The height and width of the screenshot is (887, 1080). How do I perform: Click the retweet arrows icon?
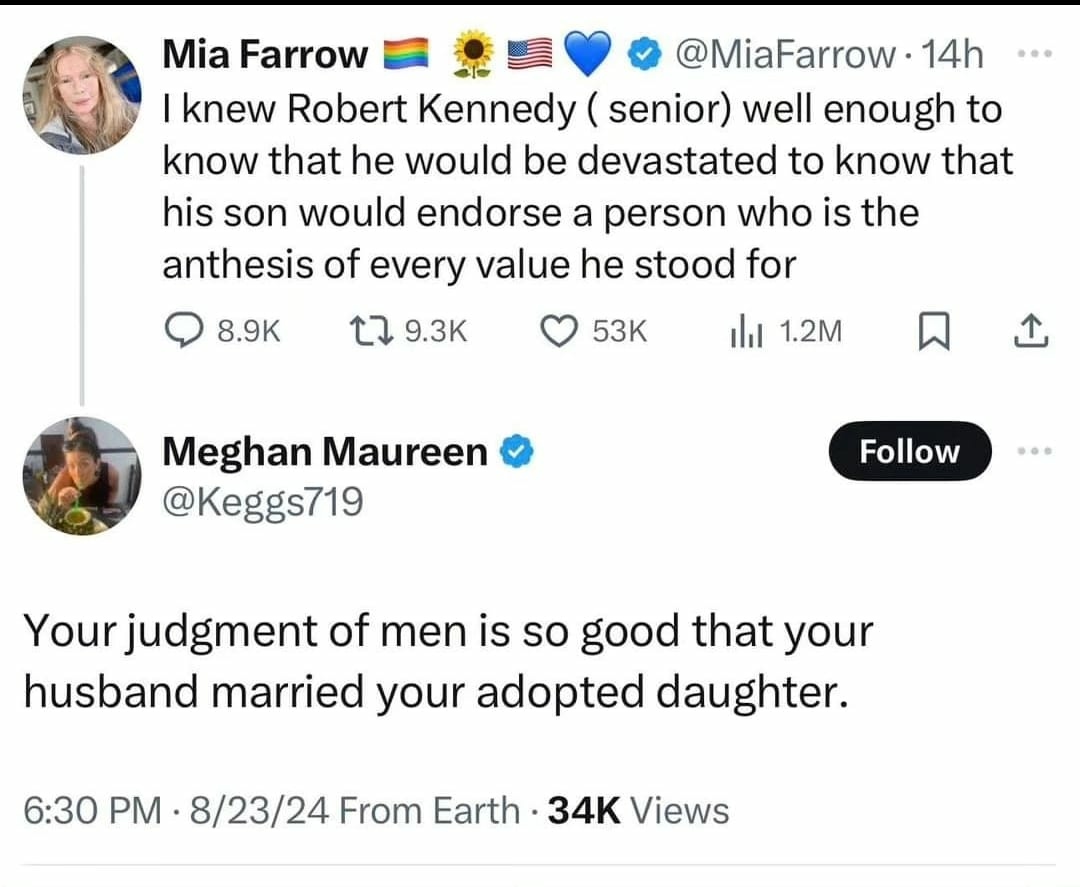365,331
